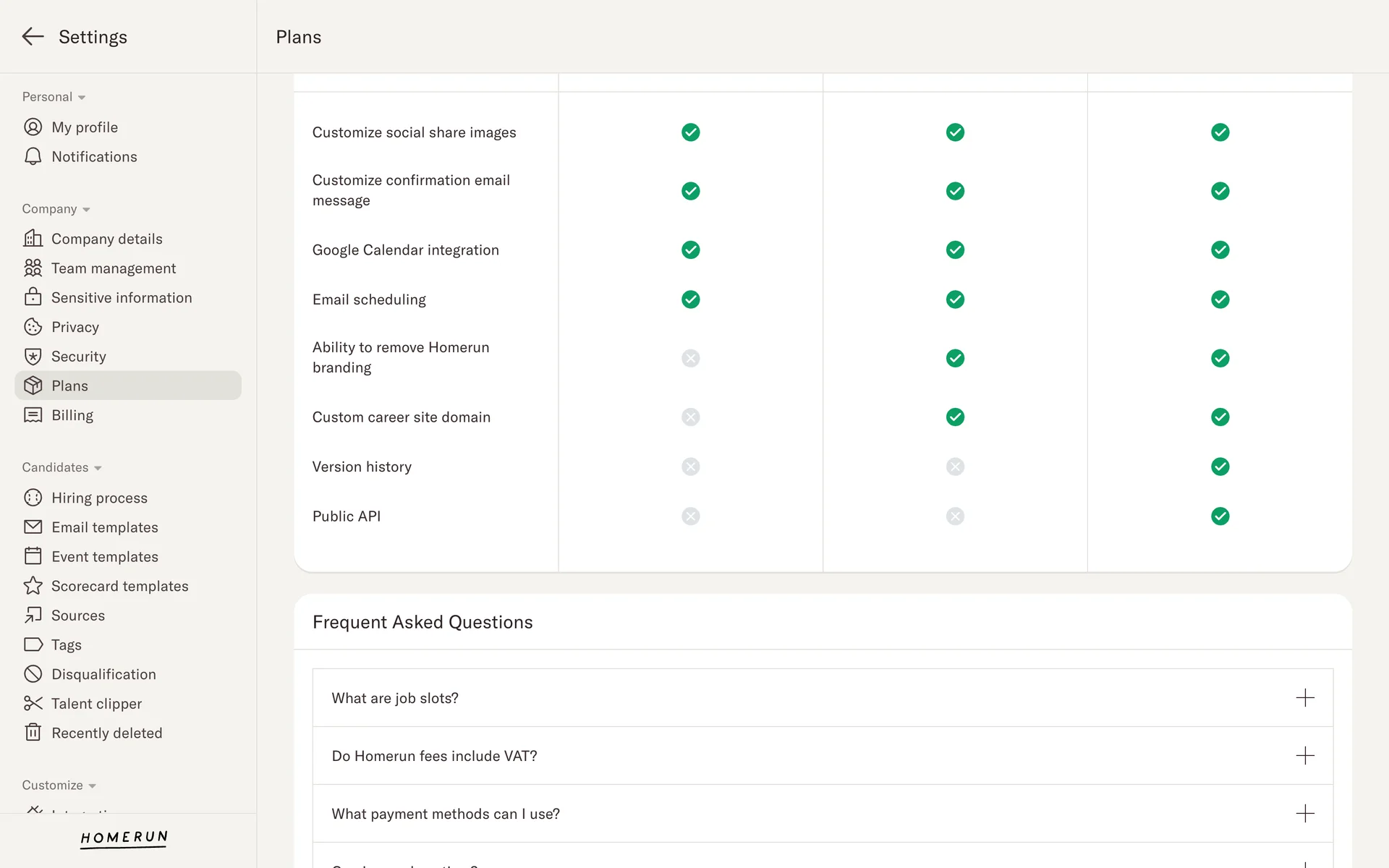Open Privacy via its cookie icon

pos(33,327)
